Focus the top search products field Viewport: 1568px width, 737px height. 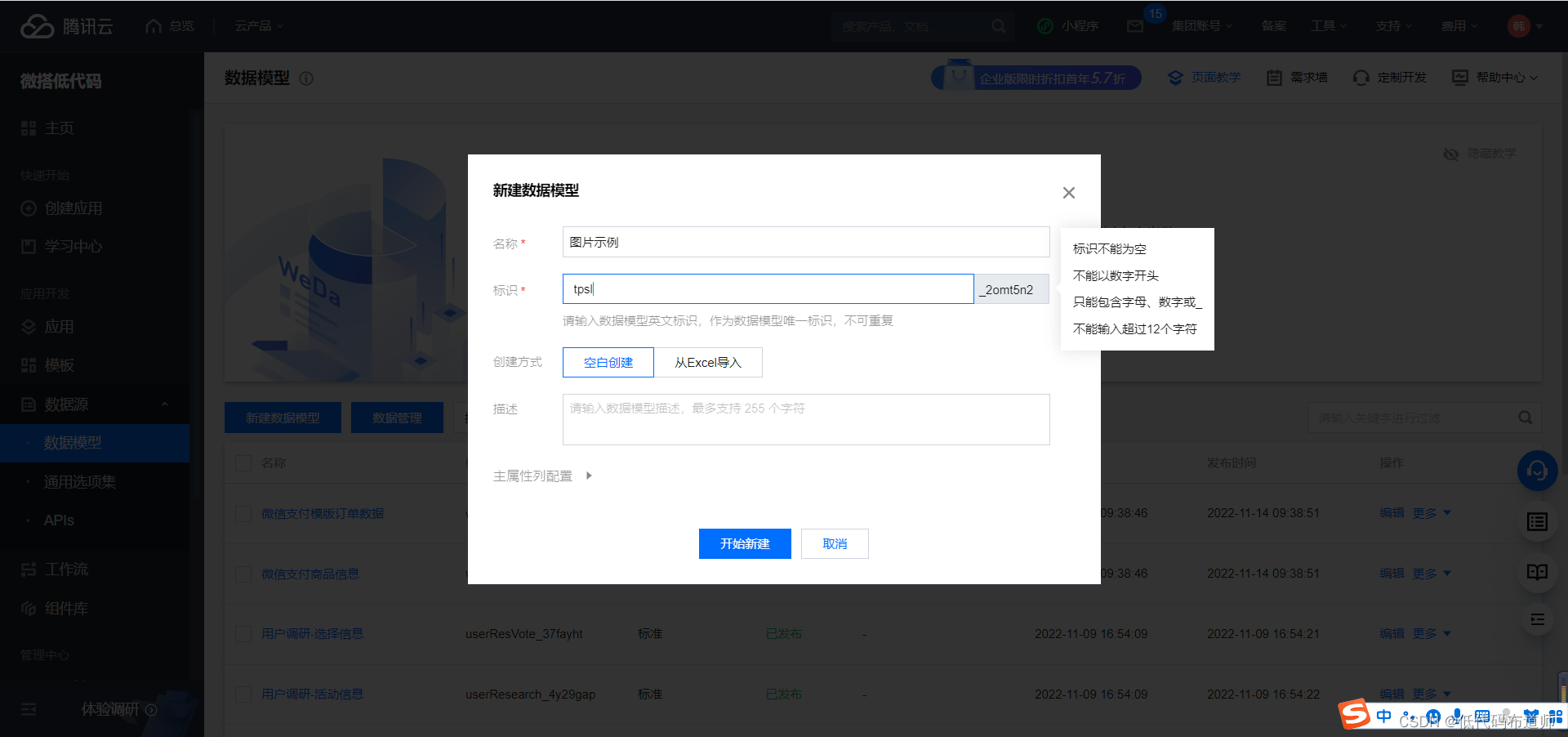coord(911,26)
